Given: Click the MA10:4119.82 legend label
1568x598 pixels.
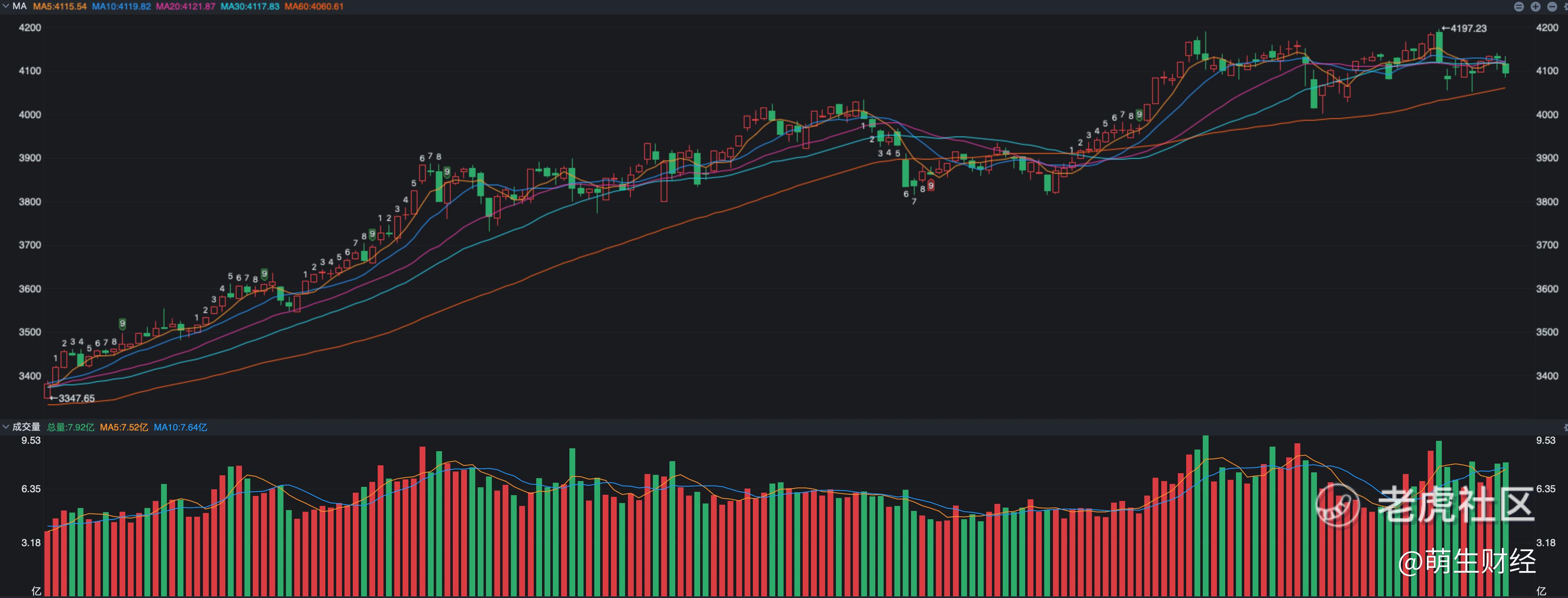Looking at the screenshot, I should coord(122,7).
